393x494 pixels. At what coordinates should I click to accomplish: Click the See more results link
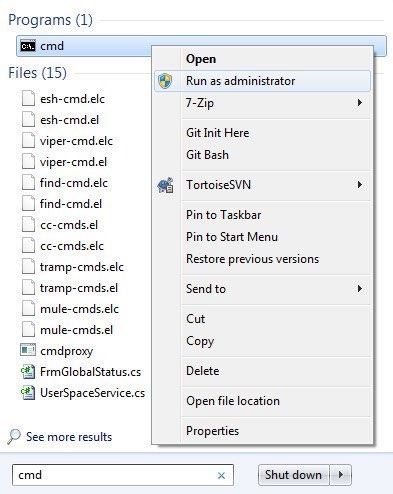(x=69, y=437)
